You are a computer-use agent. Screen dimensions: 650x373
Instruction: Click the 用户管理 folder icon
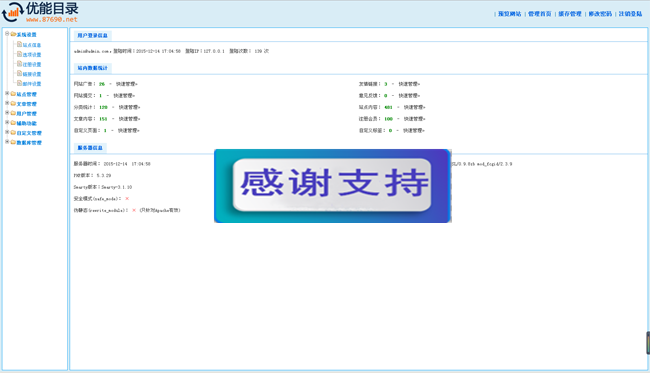pyautogui.click(x=13, y=113)
